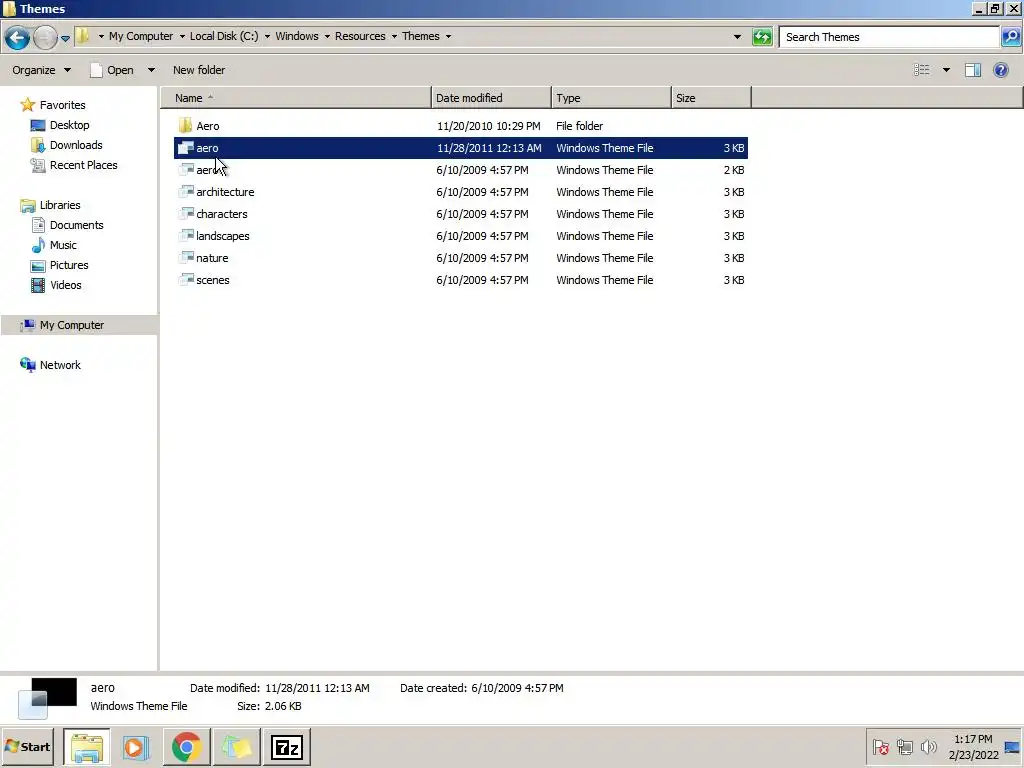
Task: Sort by Date modified column
Action: click(491, 98)
